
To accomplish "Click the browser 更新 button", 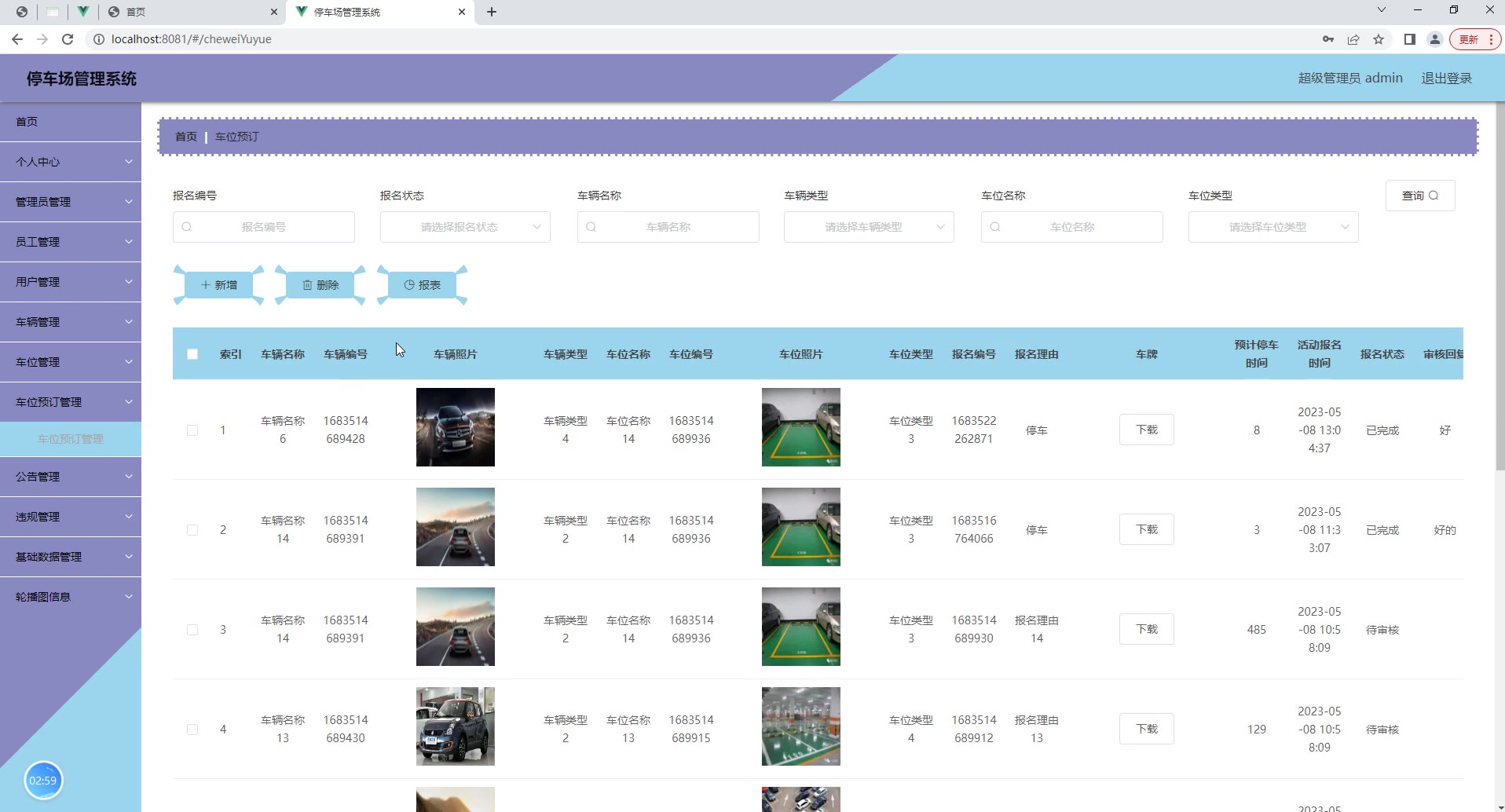I will [x=1474, y=39].
